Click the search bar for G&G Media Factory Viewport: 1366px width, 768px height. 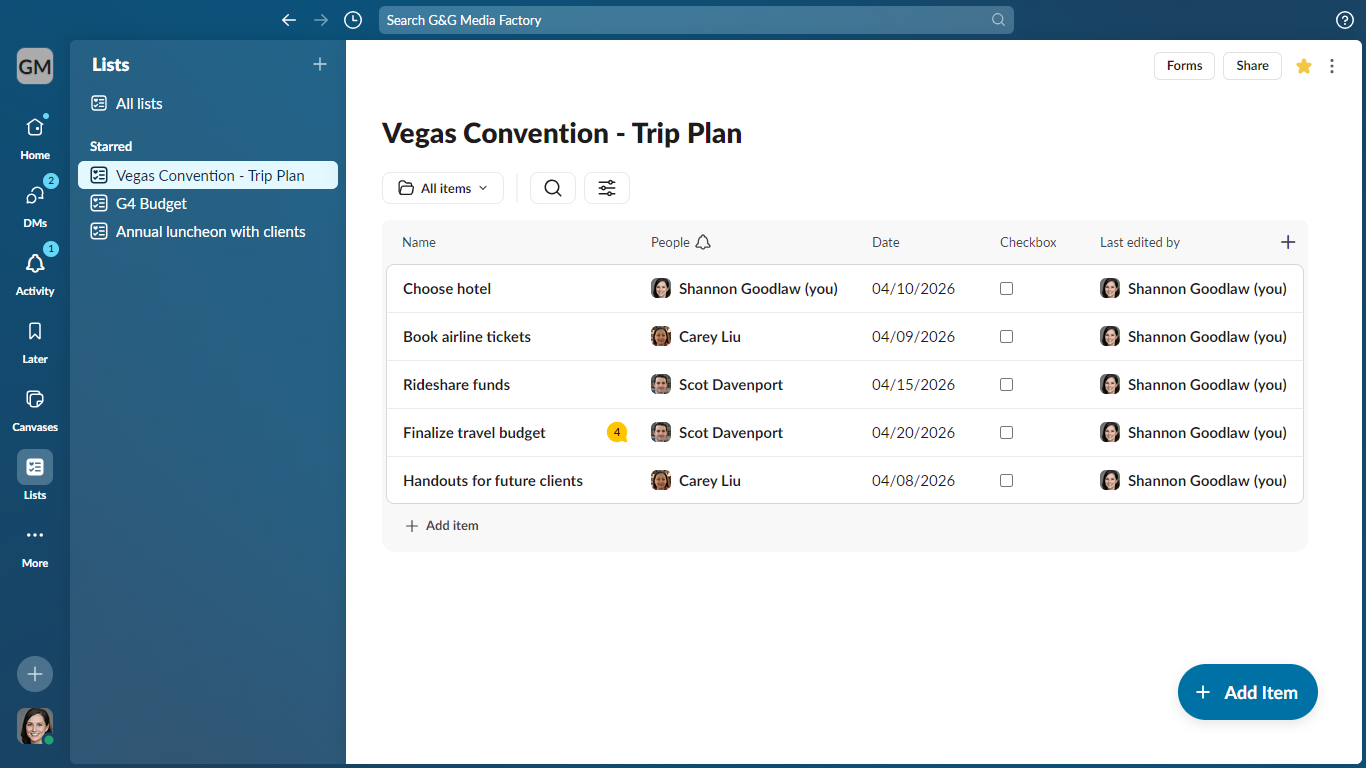(x=696, y=19)
